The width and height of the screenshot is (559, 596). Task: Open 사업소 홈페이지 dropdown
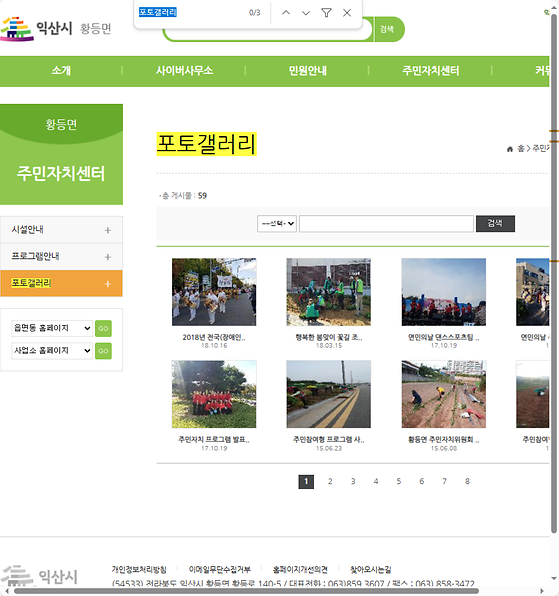[x=52, y=350]
